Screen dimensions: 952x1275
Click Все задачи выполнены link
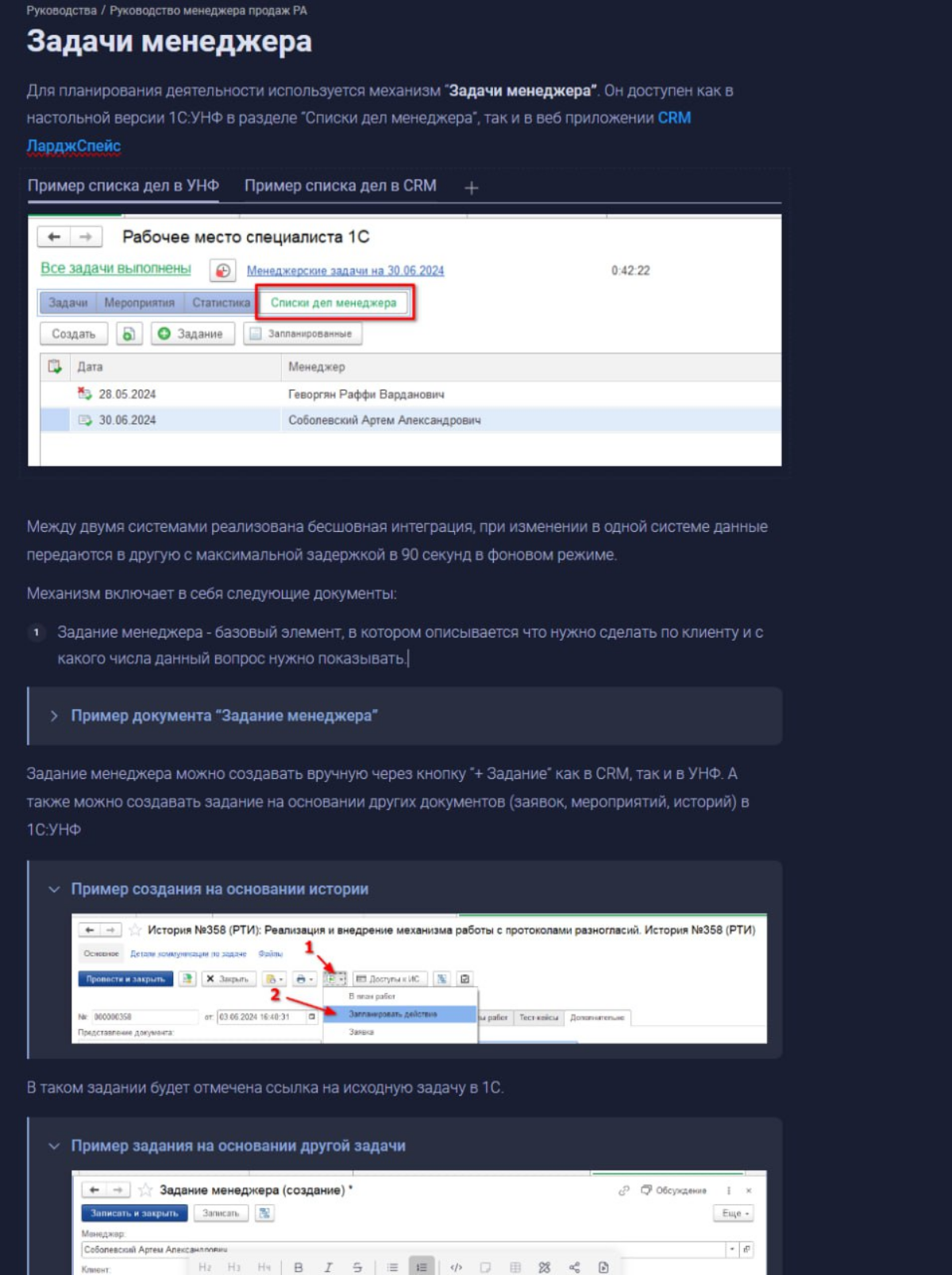point(116,268)
